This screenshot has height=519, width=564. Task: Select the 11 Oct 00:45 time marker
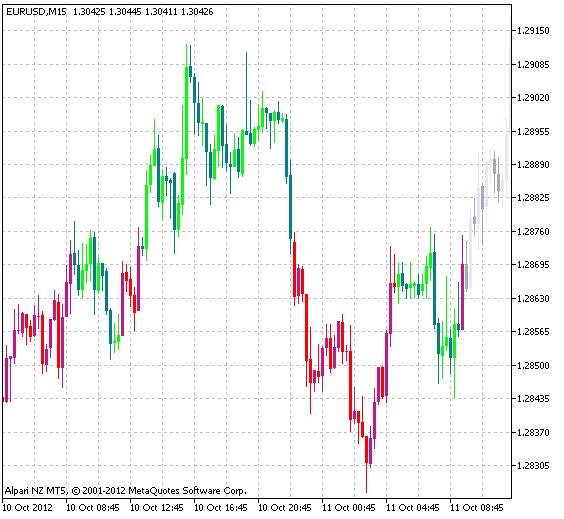coord(349,507)
